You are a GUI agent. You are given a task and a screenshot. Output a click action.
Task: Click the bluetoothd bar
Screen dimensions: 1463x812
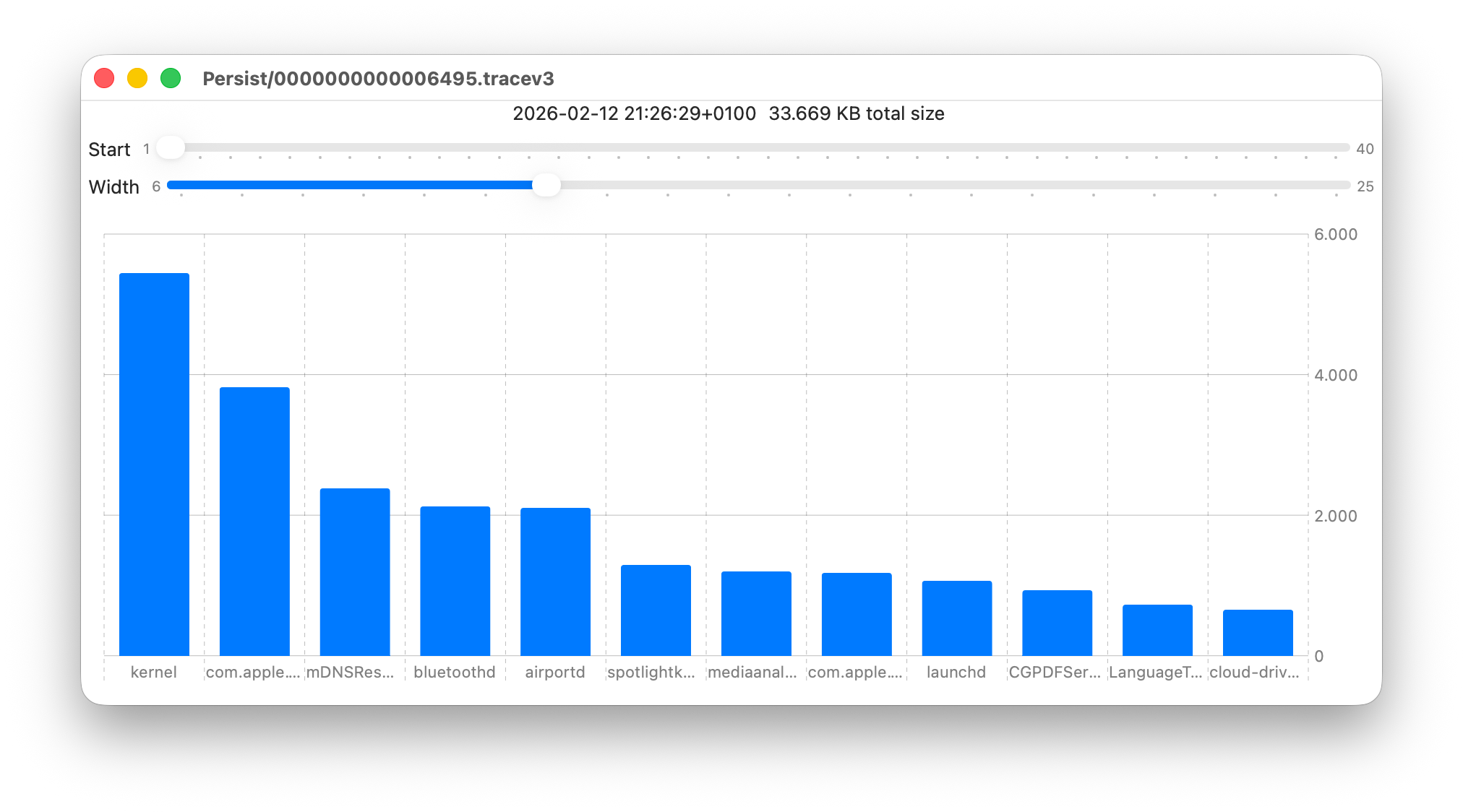click(455, 581)
